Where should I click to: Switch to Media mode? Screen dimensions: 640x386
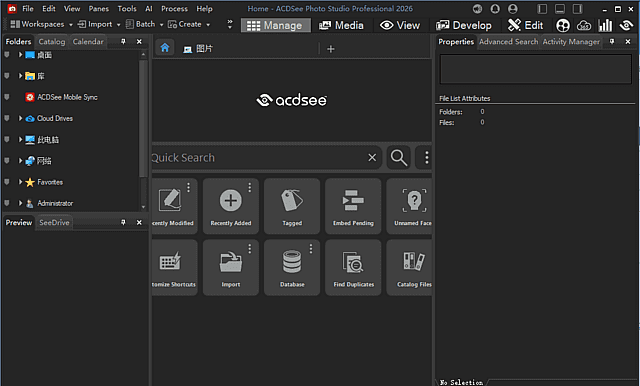pos(341,25)
